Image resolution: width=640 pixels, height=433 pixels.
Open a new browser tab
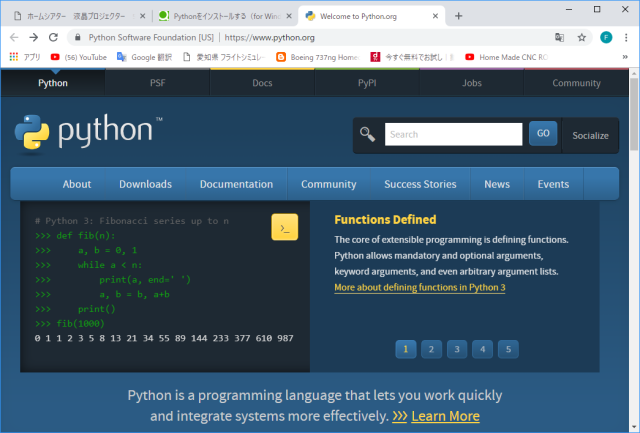click(x=458, y=16)
